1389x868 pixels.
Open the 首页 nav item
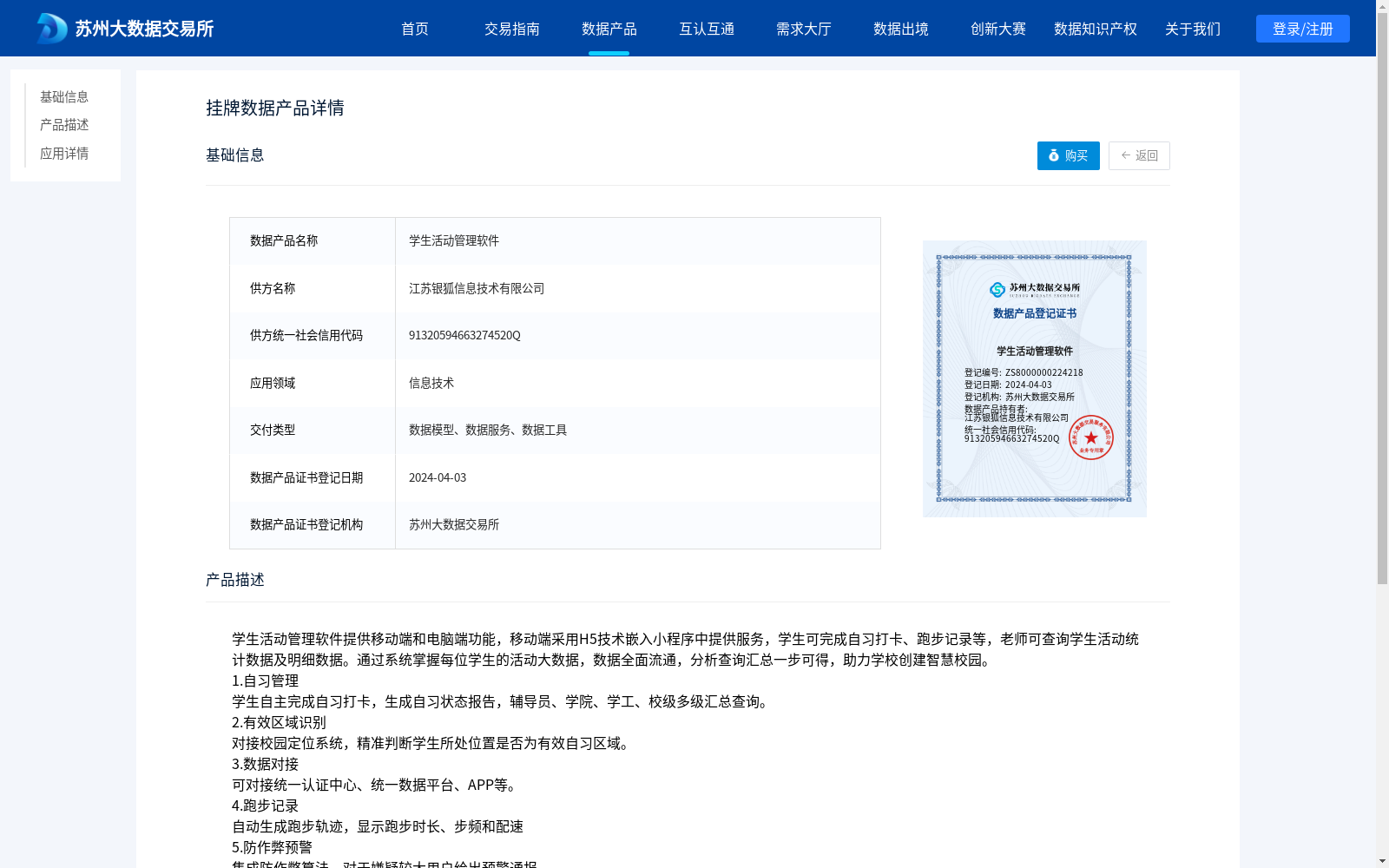click(415, 29)
